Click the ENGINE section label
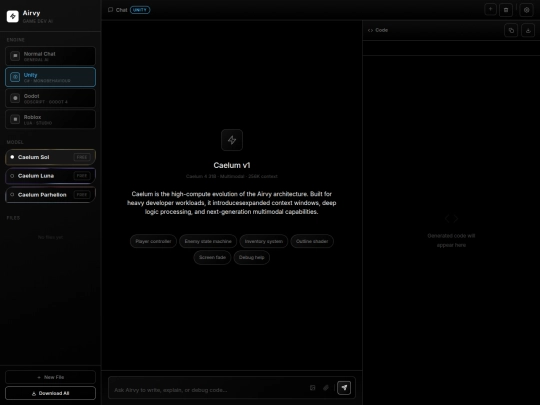Viewport: 540px width, 405px height. [15, 40]
